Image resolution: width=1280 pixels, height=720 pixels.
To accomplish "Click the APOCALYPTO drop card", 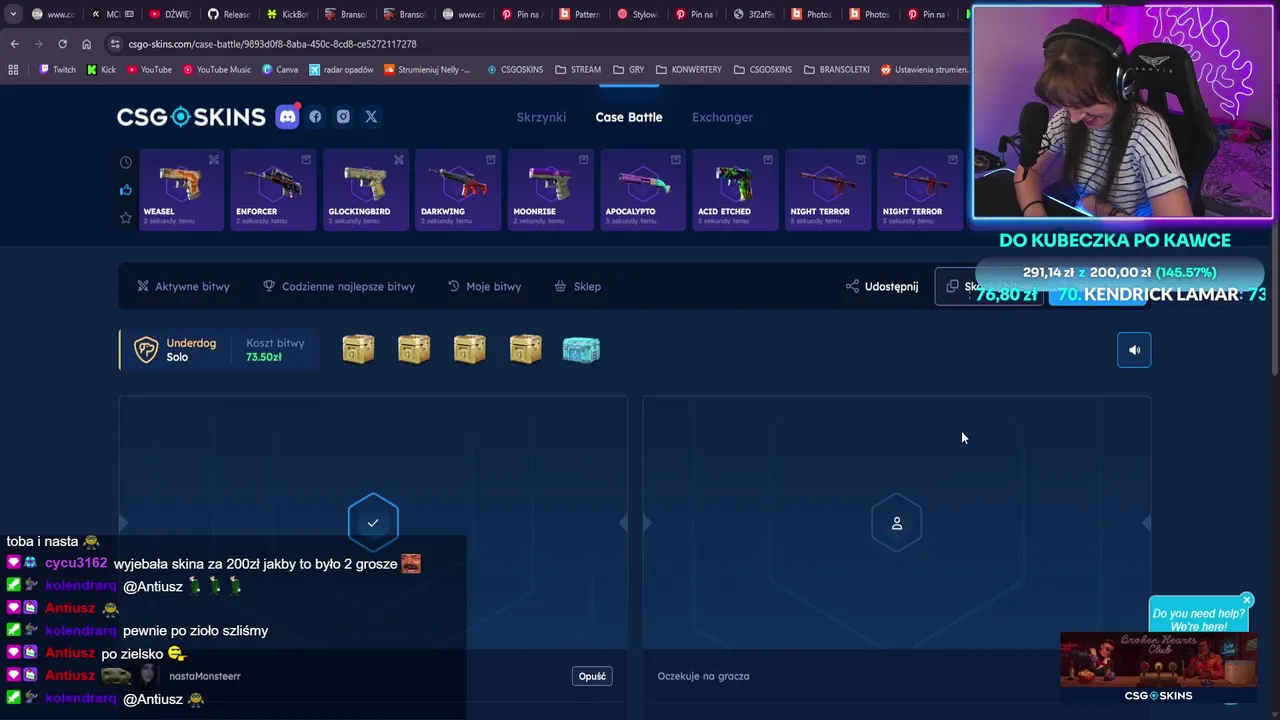I will (x=643, y=189).
